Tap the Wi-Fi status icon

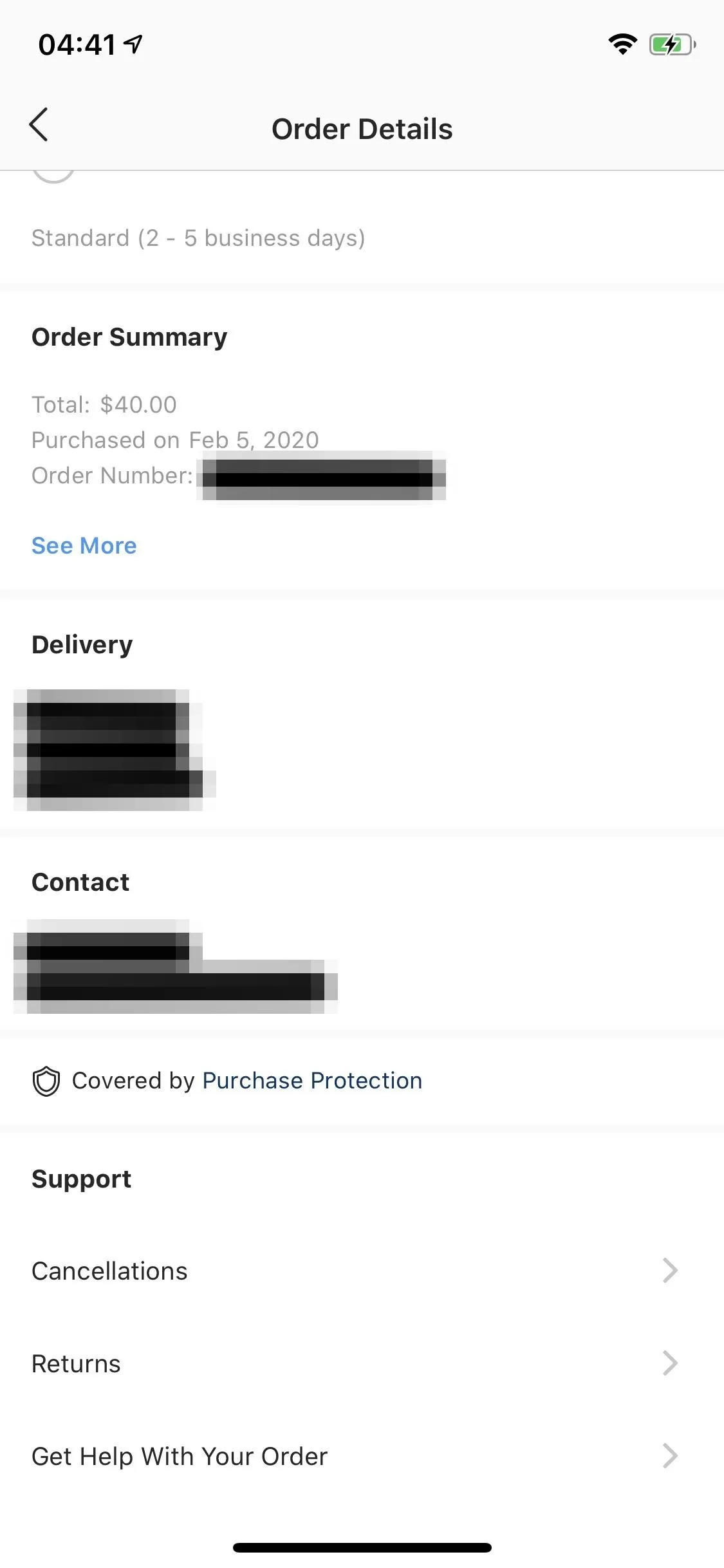(622, 44)
